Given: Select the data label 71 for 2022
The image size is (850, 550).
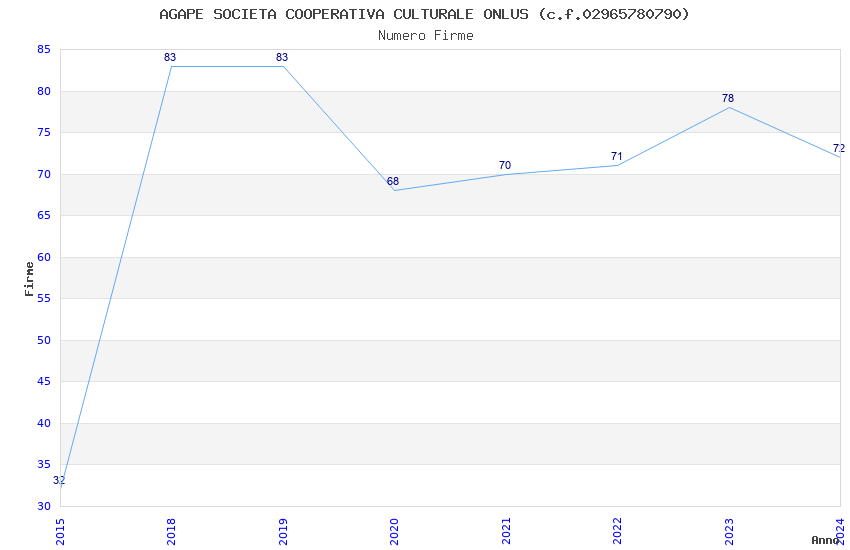Looking at the screenshot, I should [616, 156].
